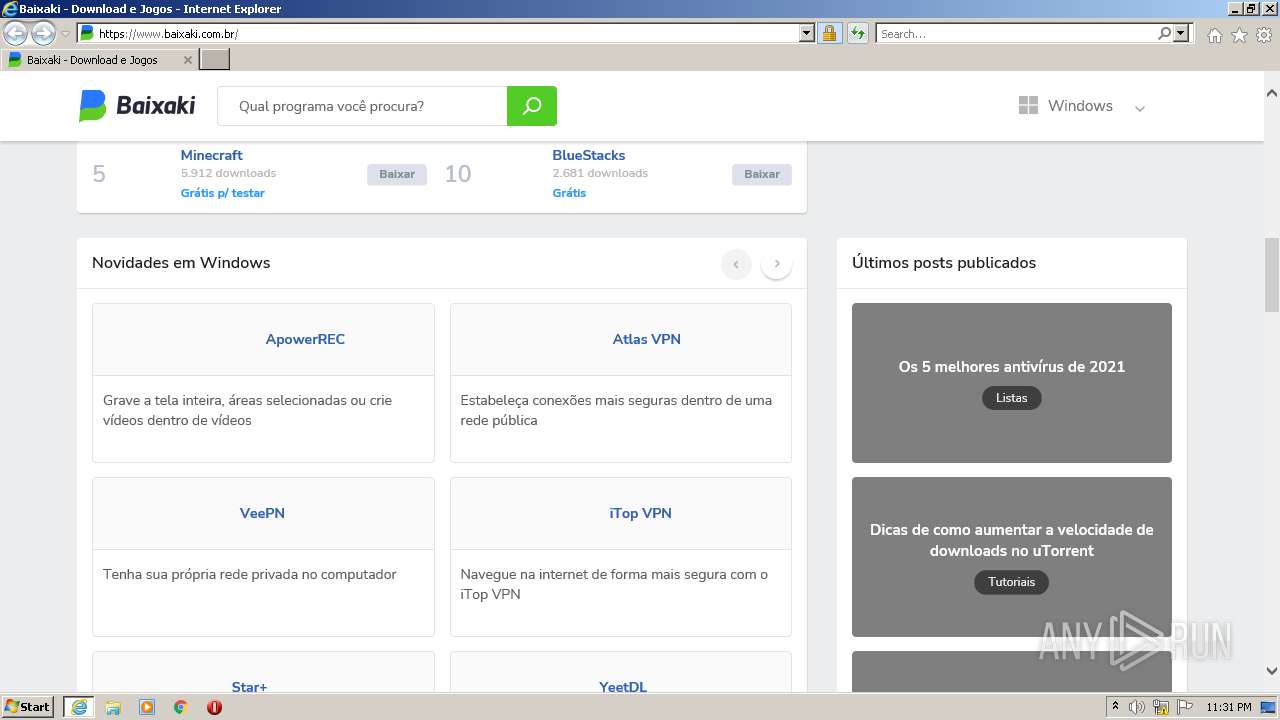Click the Listas category tag

click(x=1012, y=398)
